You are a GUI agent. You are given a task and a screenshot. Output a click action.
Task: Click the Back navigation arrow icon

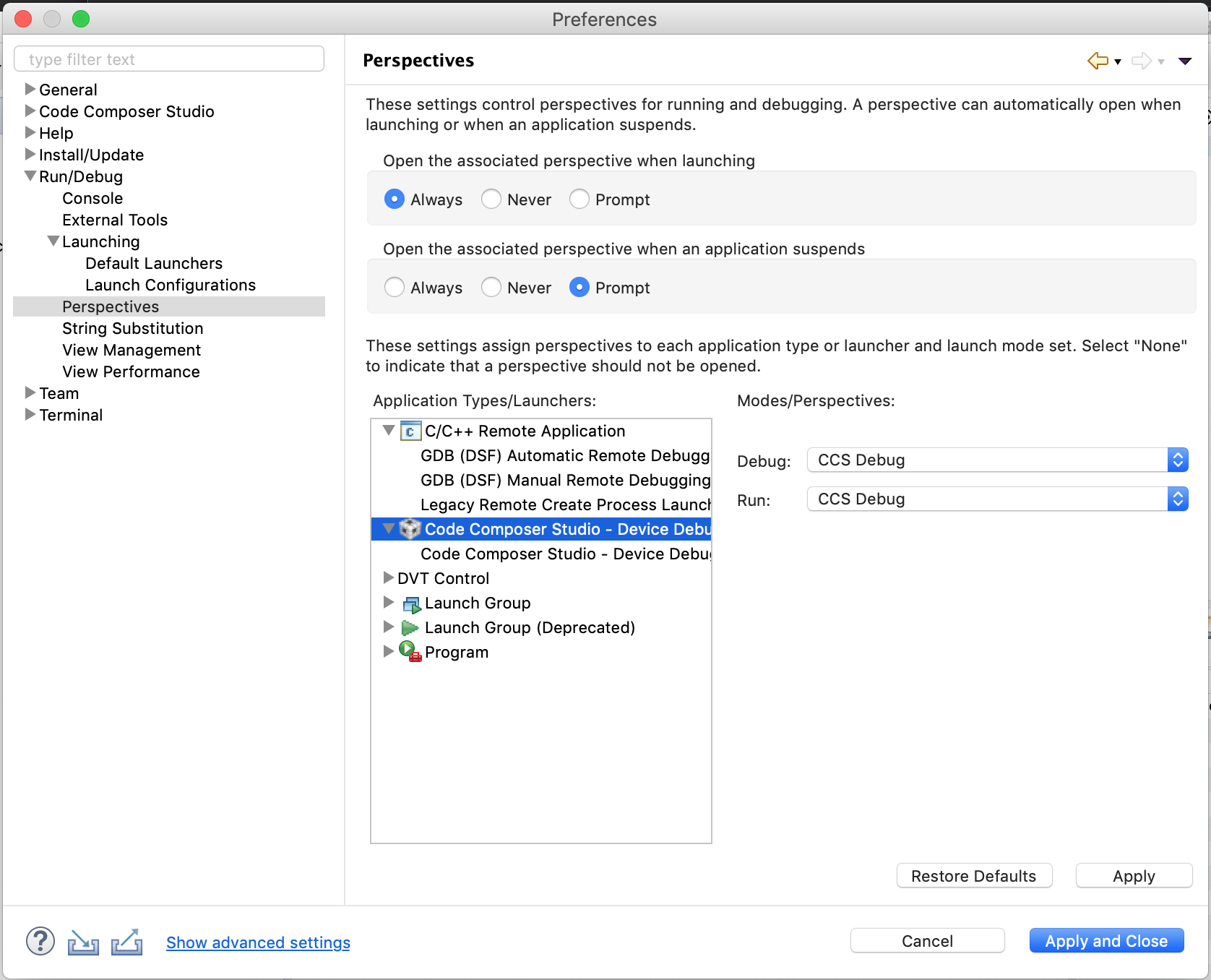(1098, 61)
